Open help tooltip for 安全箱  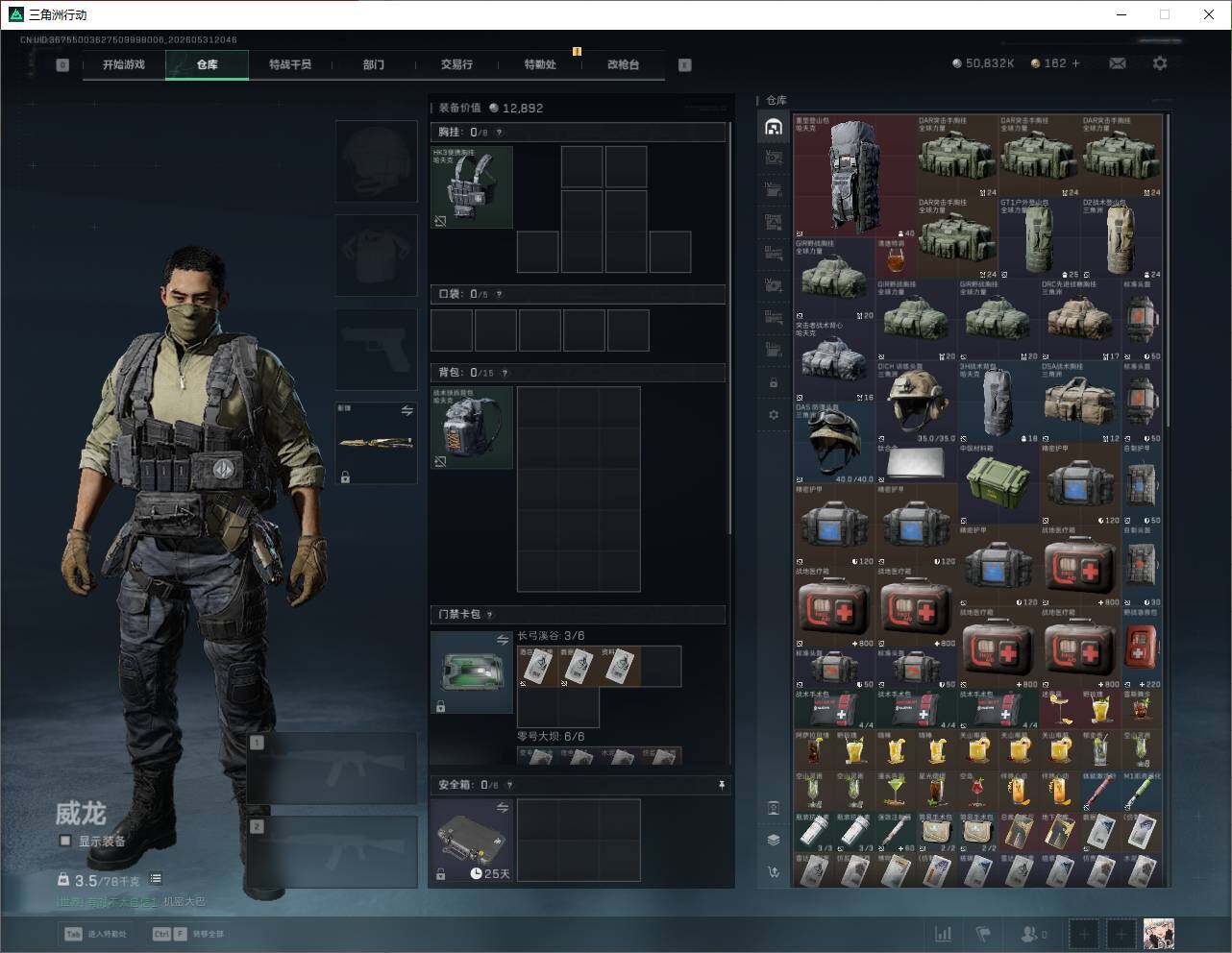tap(509, 785)
